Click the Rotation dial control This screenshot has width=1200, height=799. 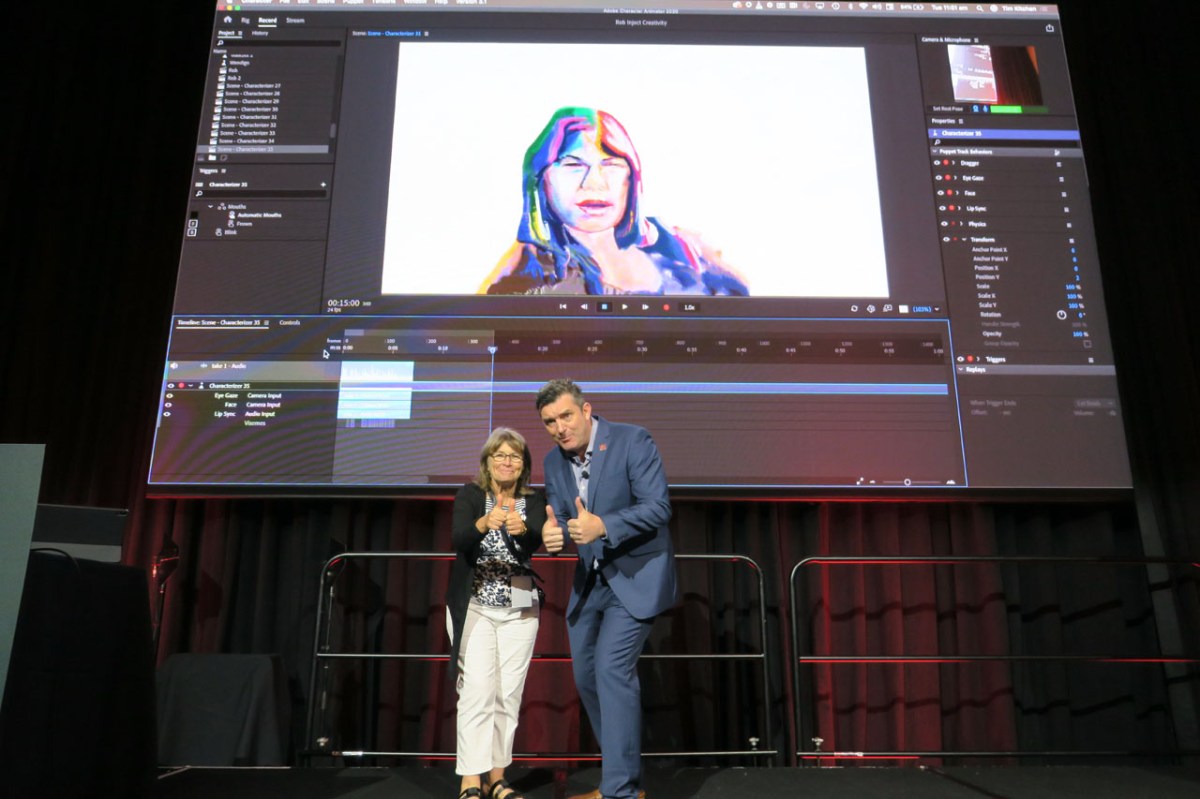(x=1061, y=315)
